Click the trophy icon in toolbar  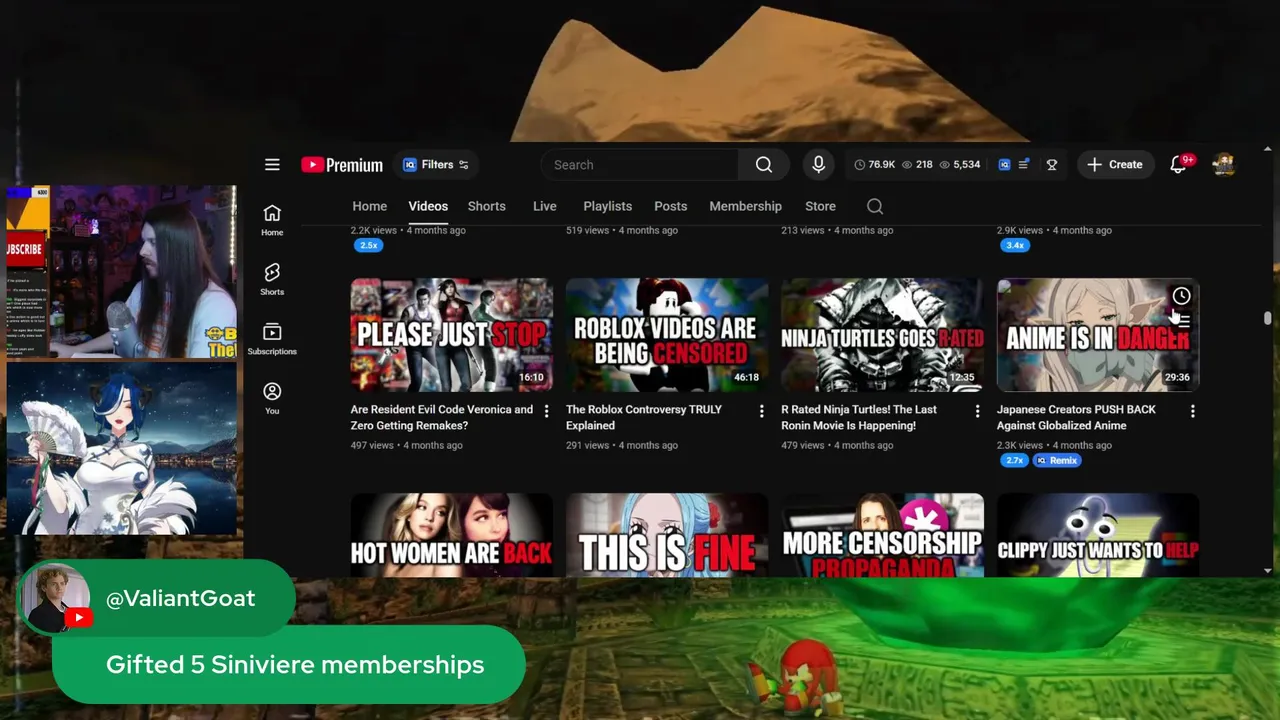(x=1052, y=165)
